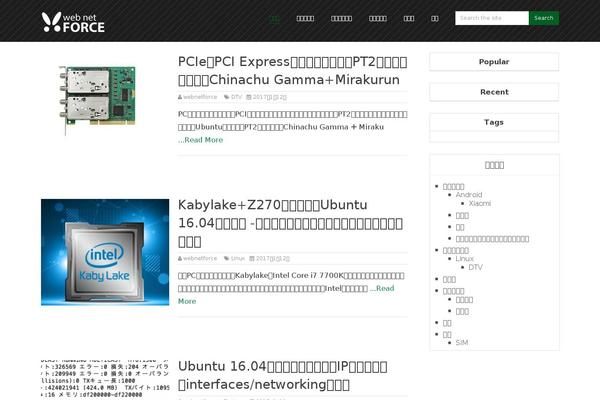Switch to the Recent tab
The width and height of the screenshot is (600, 400).
point(494,92)
